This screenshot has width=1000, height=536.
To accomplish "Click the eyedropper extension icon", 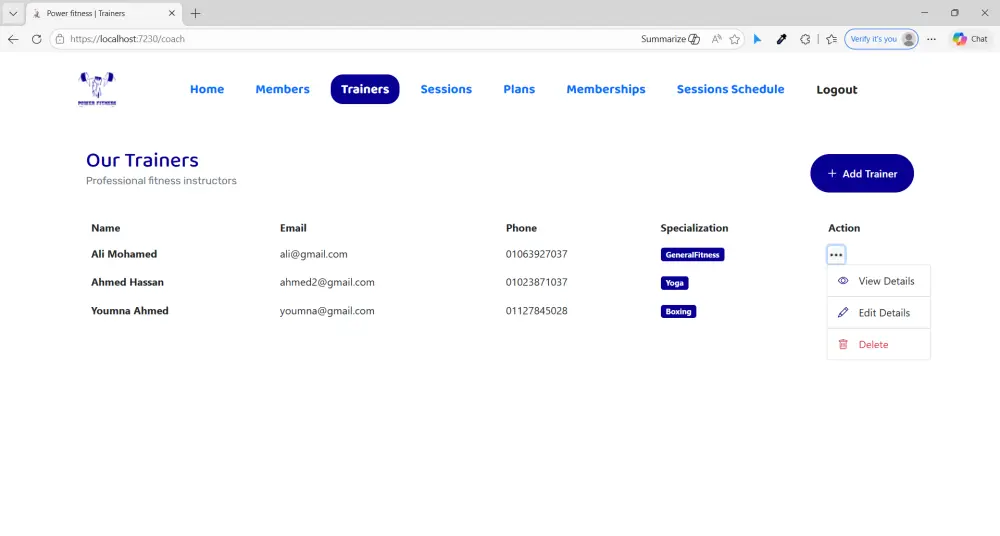I will click(x=781, y=39).
